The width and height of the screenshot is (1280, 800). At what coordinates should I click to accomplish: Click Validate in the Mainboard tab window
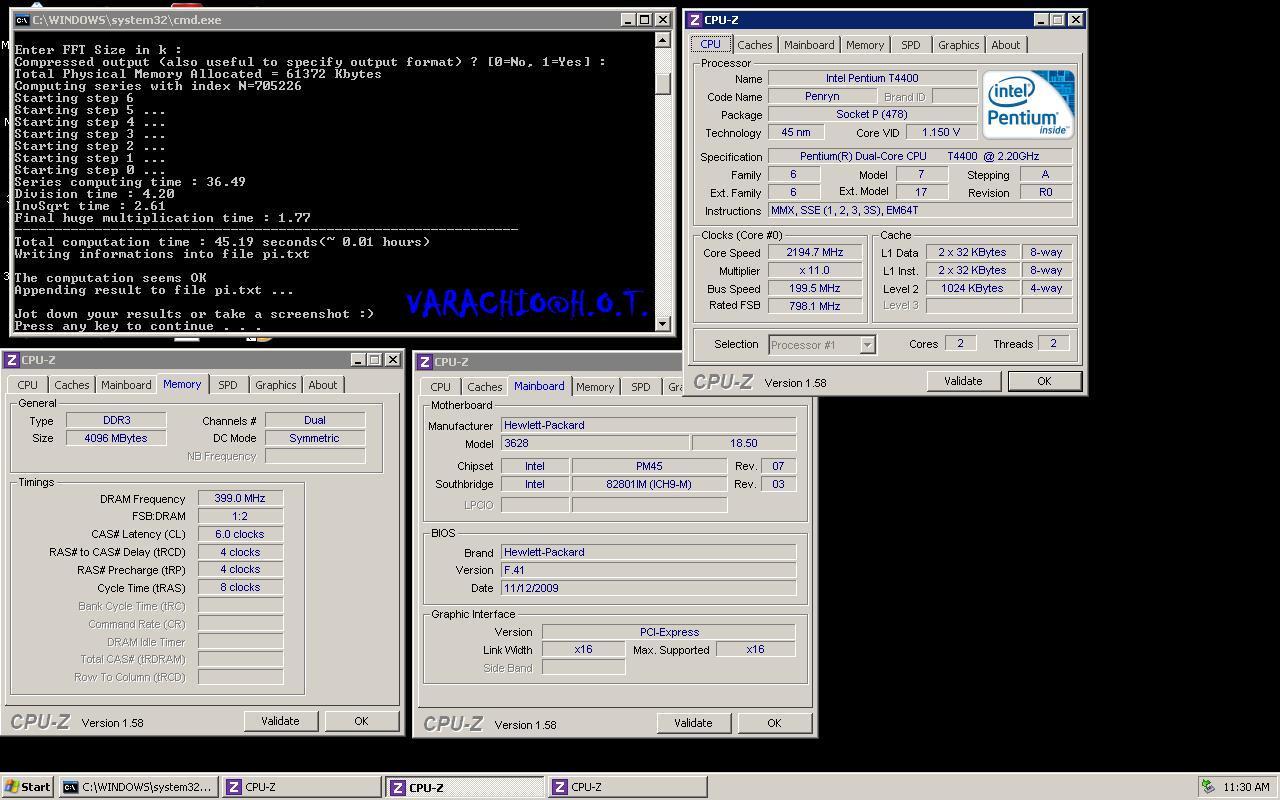coord(693,723)
